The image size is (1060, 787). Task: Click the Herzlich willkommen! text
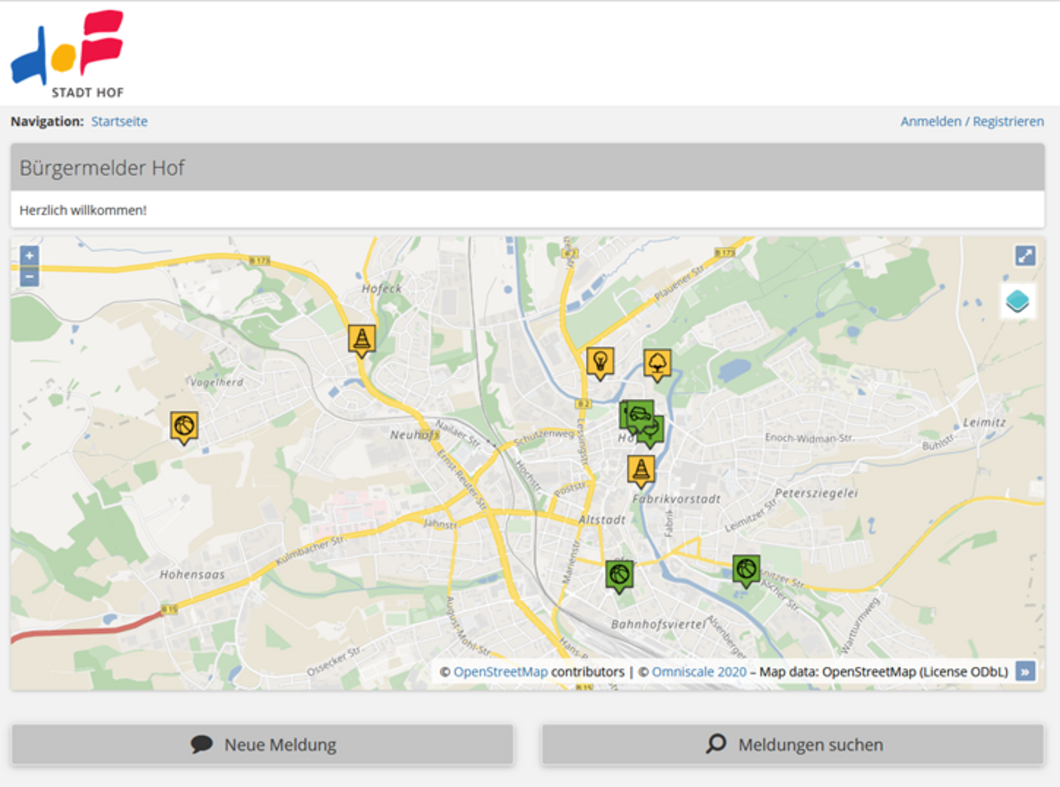click(x=83, y=210)
